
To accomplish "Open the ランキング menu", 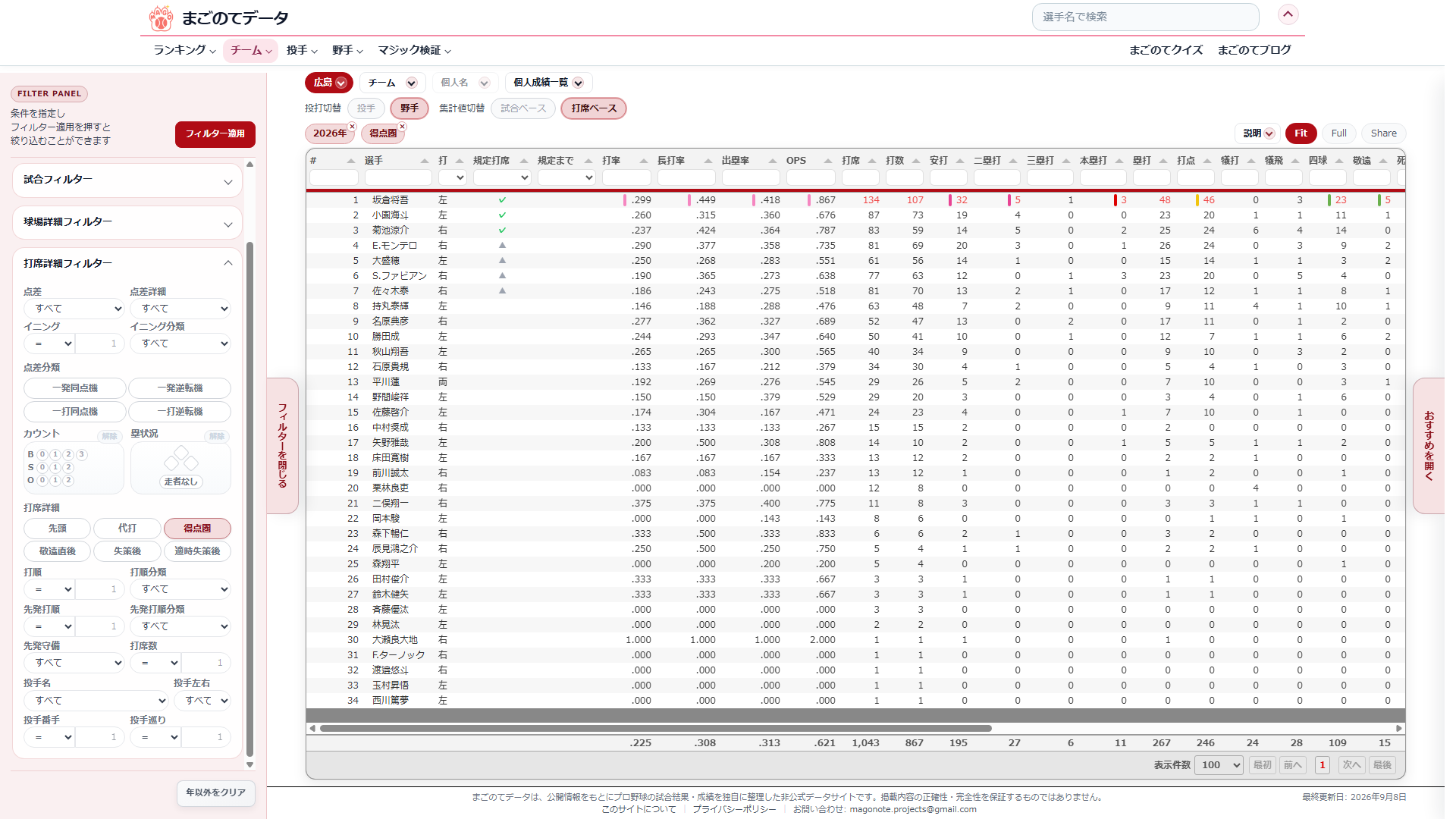I will tap(184, 50).
